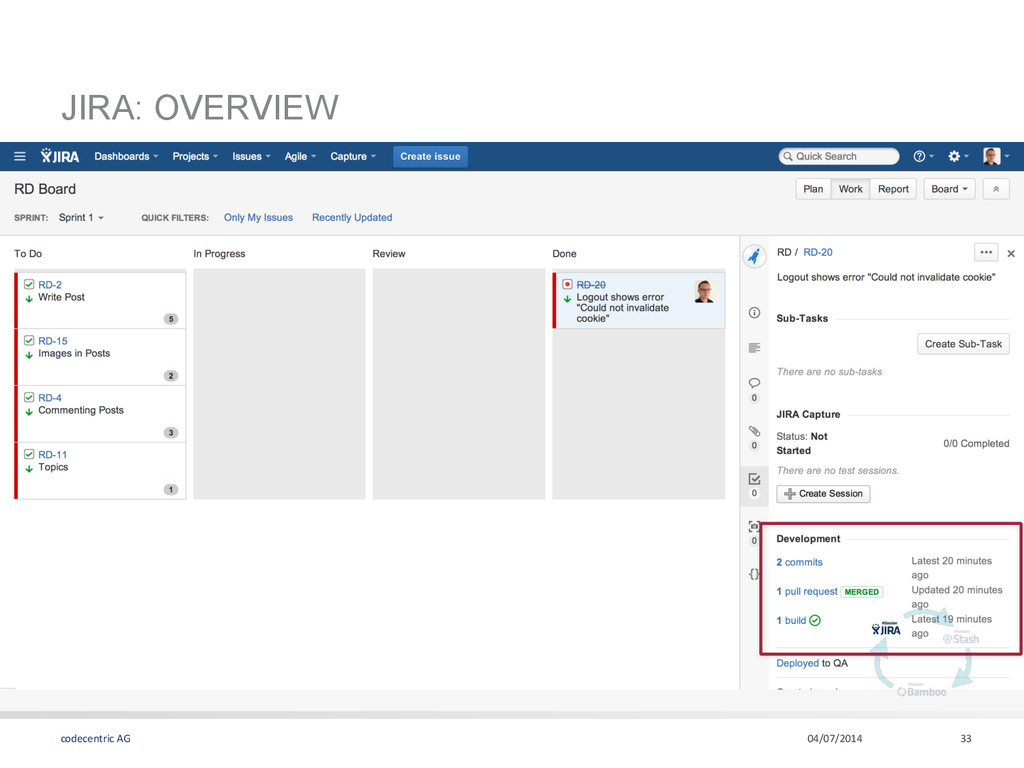Select the Topics card text

click(x=53, y=467)
